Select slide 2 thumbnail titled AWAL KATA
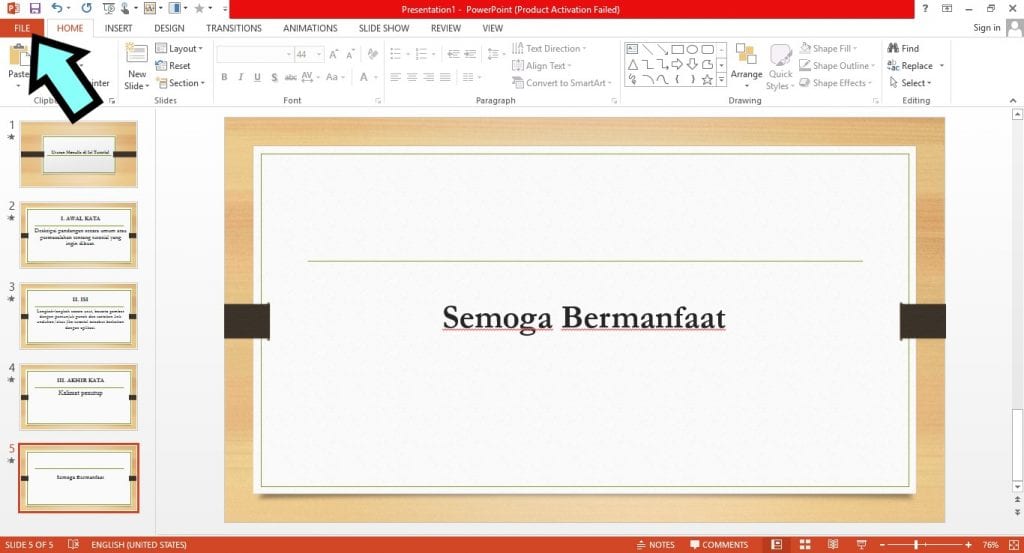 pyautogui.click(x=78, y=235)
